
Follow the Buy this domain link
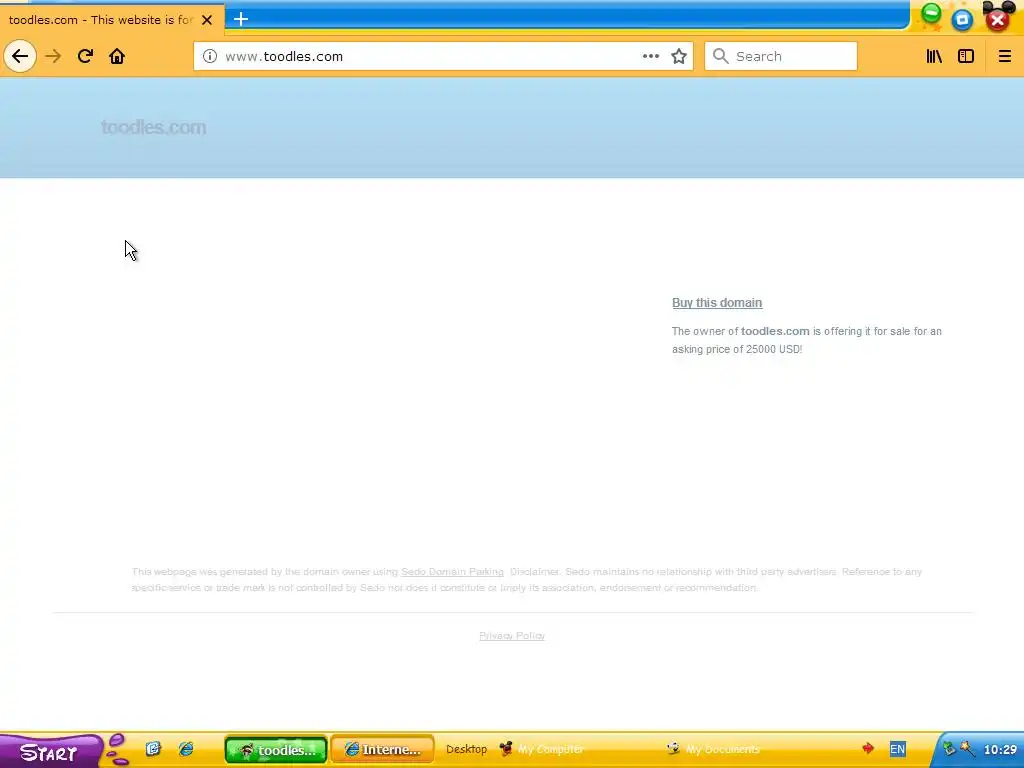tap(717, 303)
